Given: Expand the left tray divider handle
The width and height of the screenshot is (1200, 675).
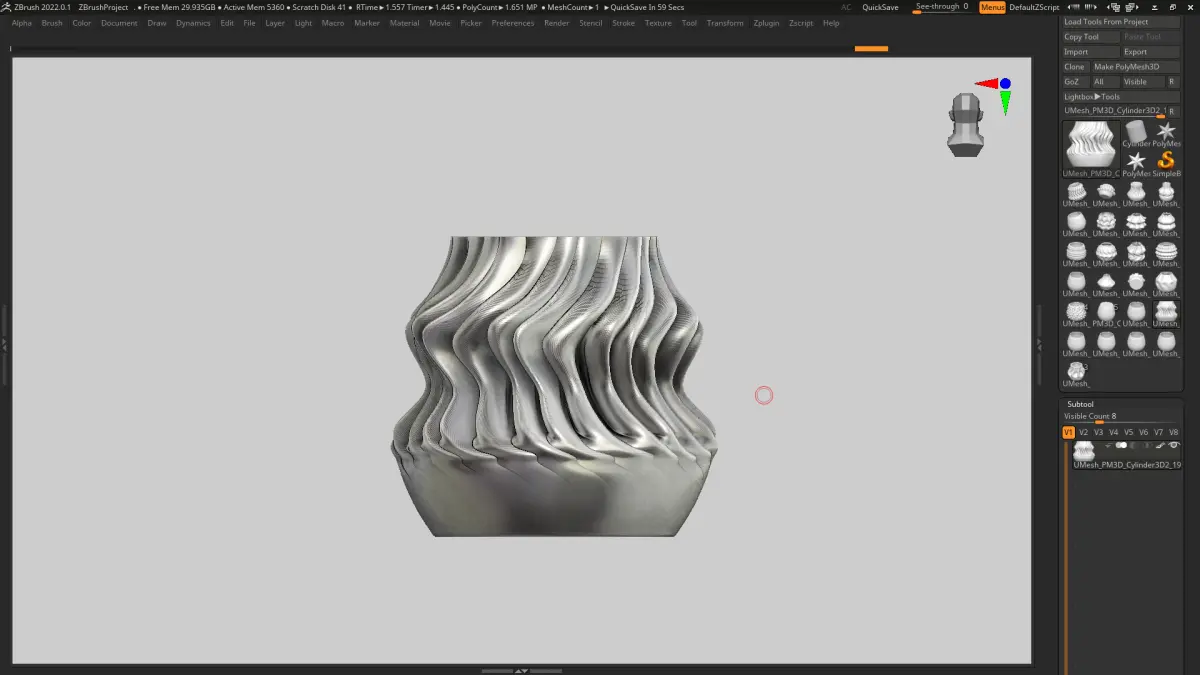Looking at the screenshot, I should pyautogui.click(x=4, y=343).
